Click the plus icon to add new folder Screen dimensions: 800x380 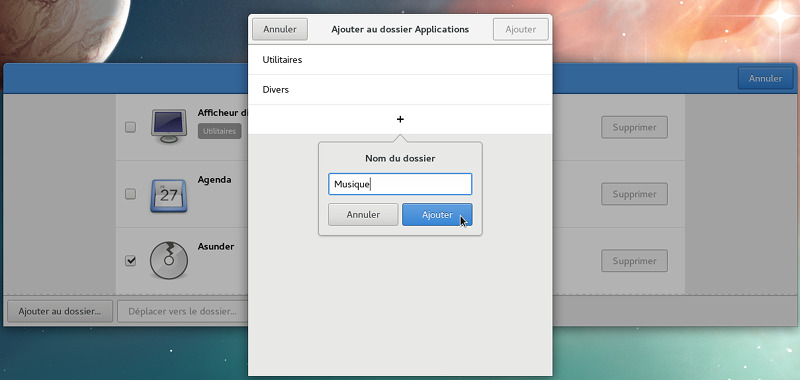(400, 119)
